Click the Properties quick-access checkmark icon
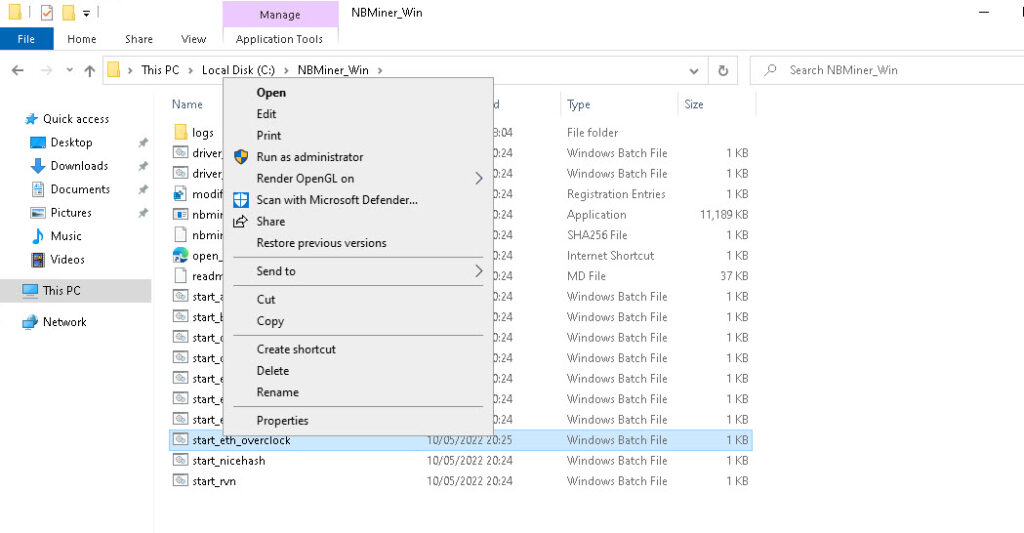1024x533 pixels. pos(46,12)
